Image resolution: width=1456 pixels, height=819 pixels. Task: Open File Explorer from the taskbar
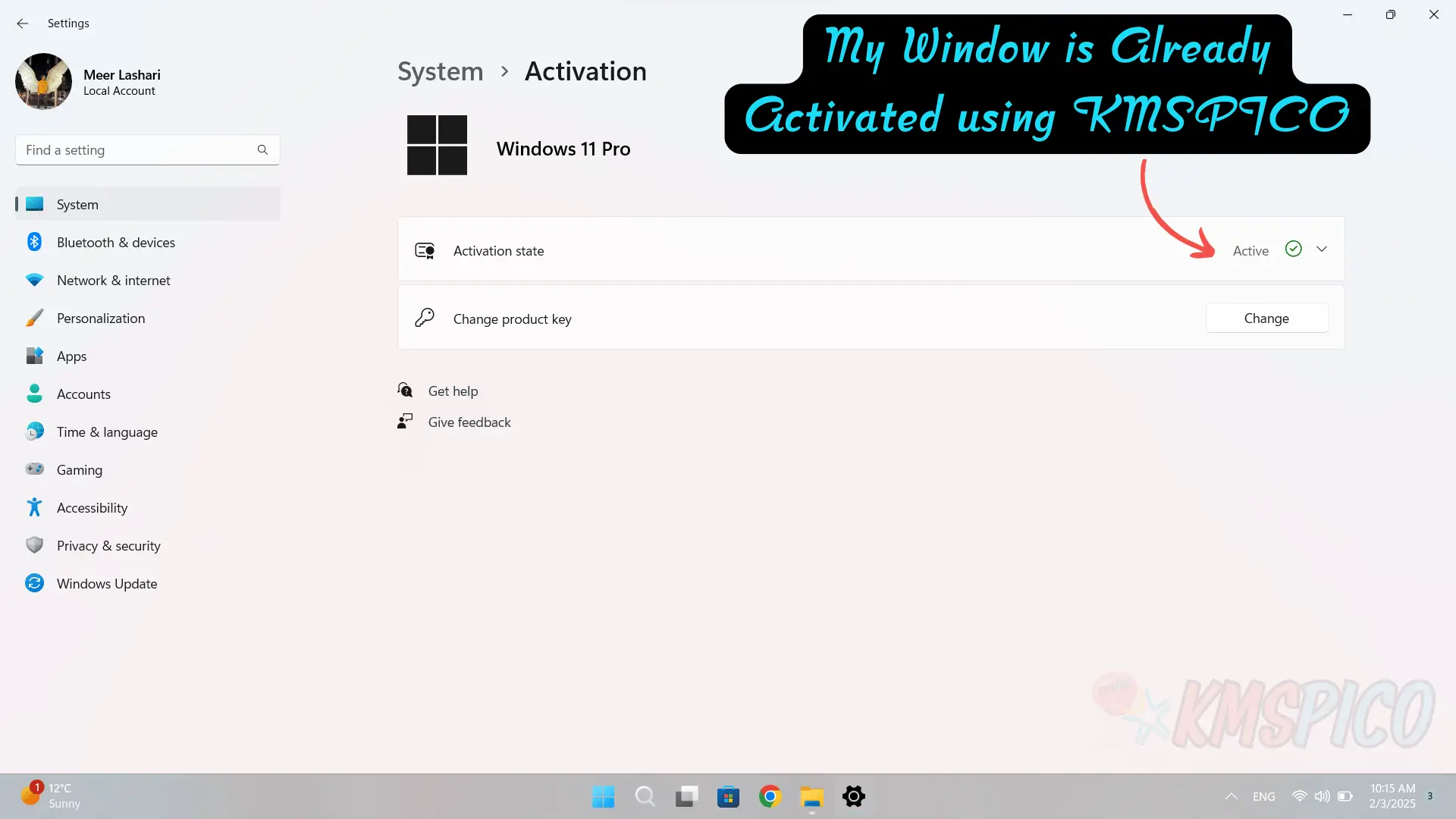(x=811, y=796)
